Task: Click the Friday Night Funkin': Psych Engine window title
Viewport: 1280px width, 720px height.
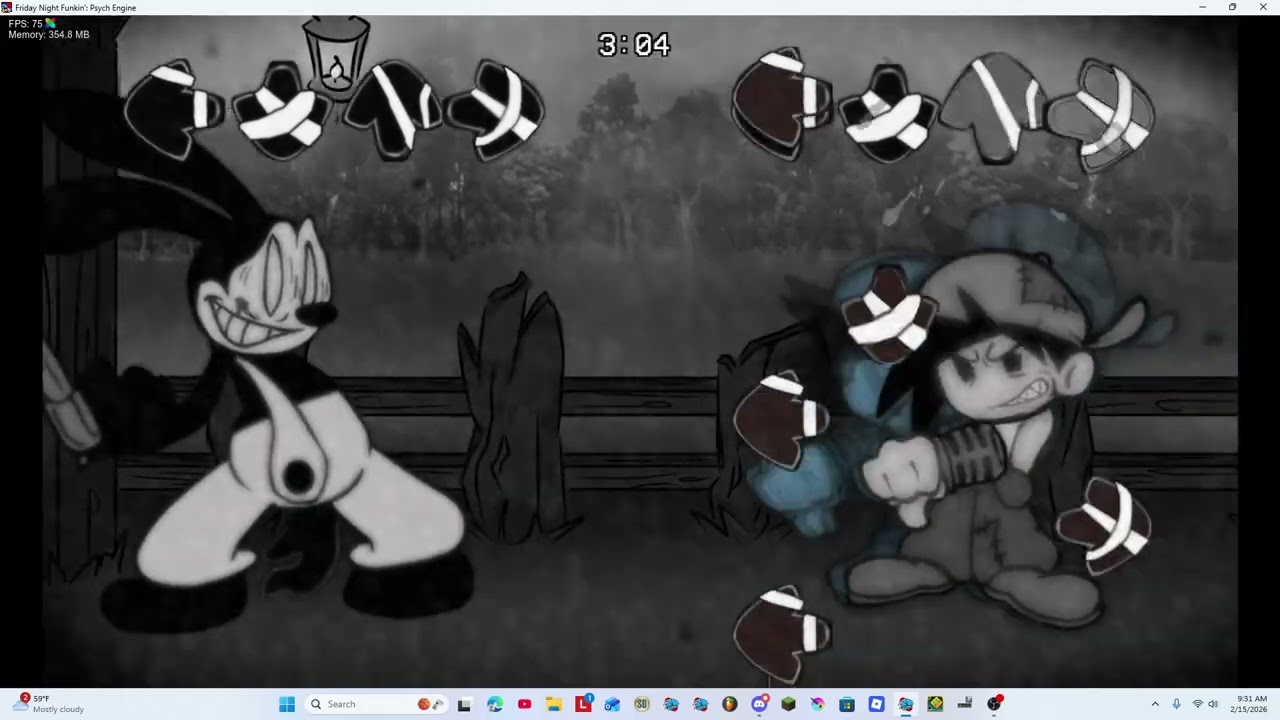Action: coord(75,7)
